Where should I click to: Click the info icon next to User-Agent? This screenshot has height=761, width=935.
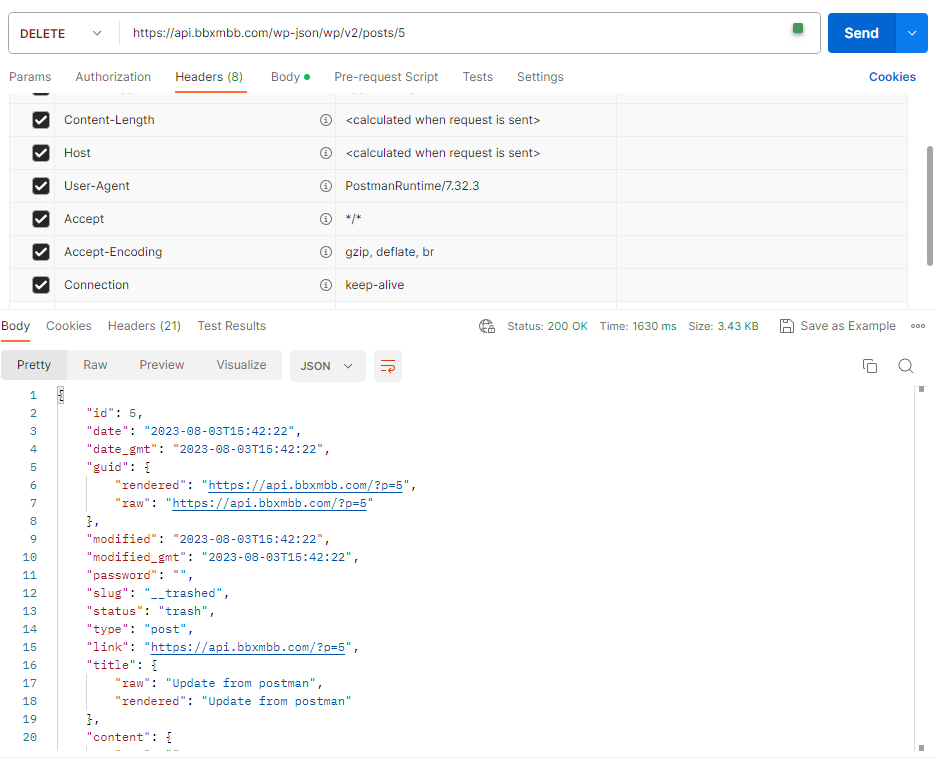325,186
